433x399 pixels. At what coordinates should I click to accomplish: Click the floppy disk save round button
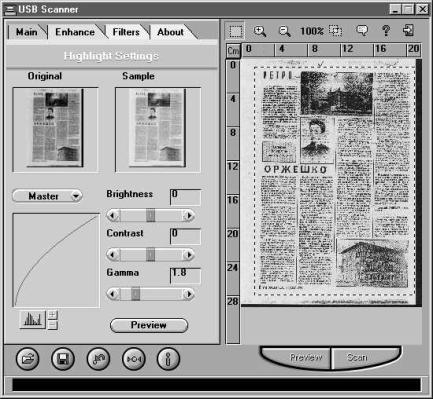tap(63, 359)
